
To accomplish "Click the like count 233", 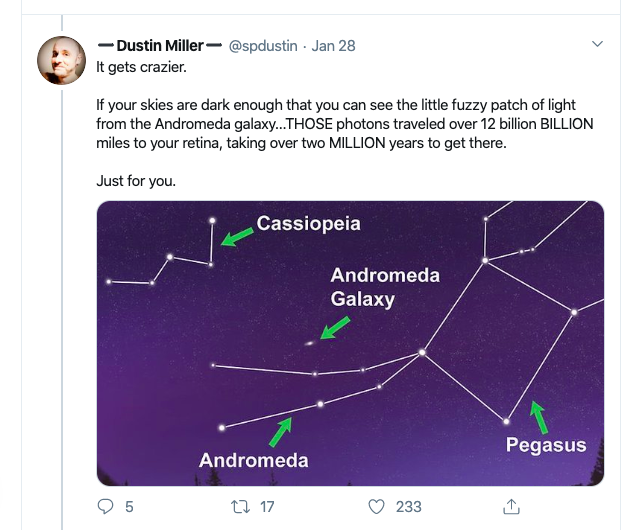I will pos(408,507).
